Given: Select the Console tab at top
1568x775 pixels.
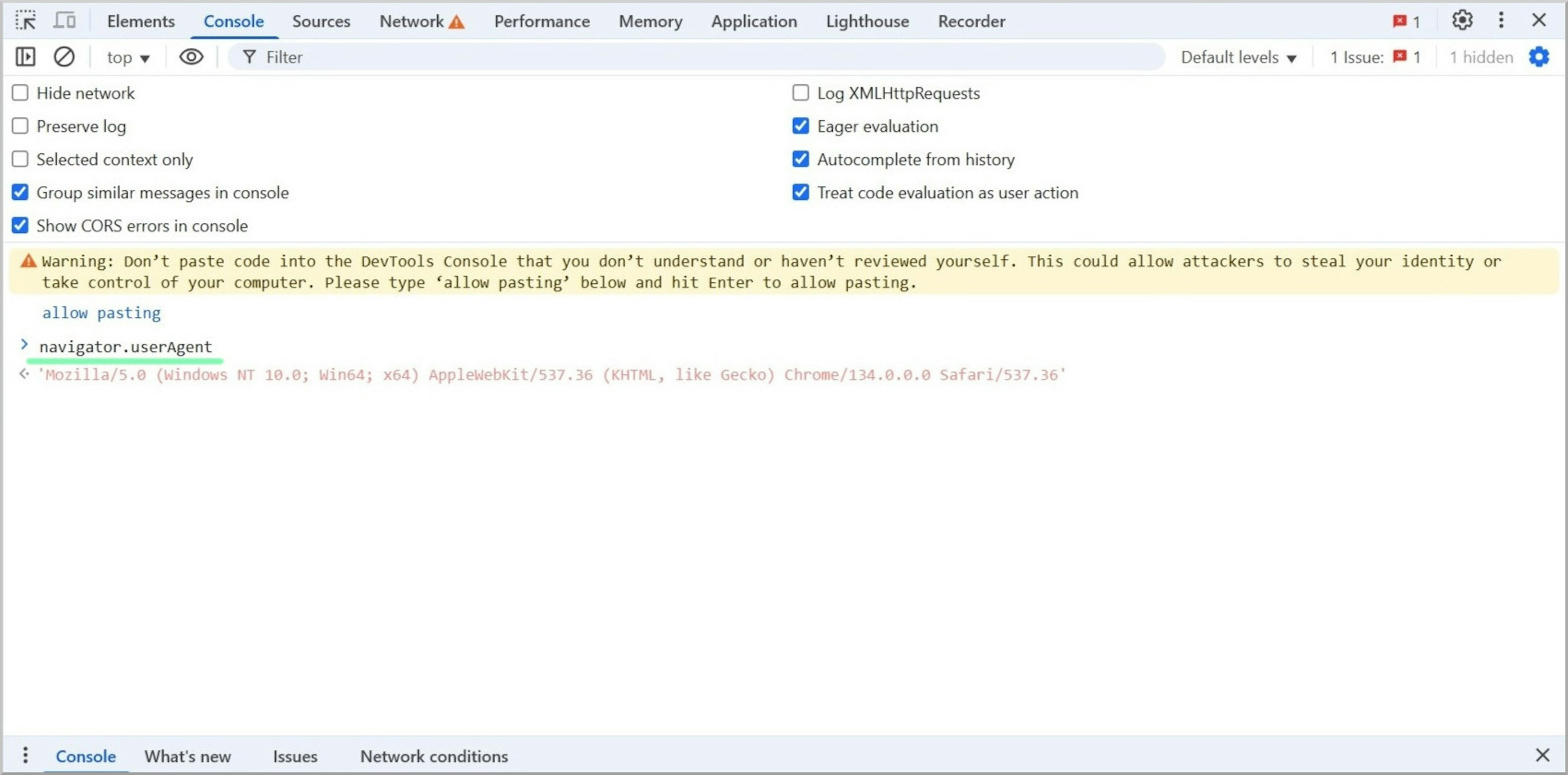Looking at the screenshot, I should point(234,21).
